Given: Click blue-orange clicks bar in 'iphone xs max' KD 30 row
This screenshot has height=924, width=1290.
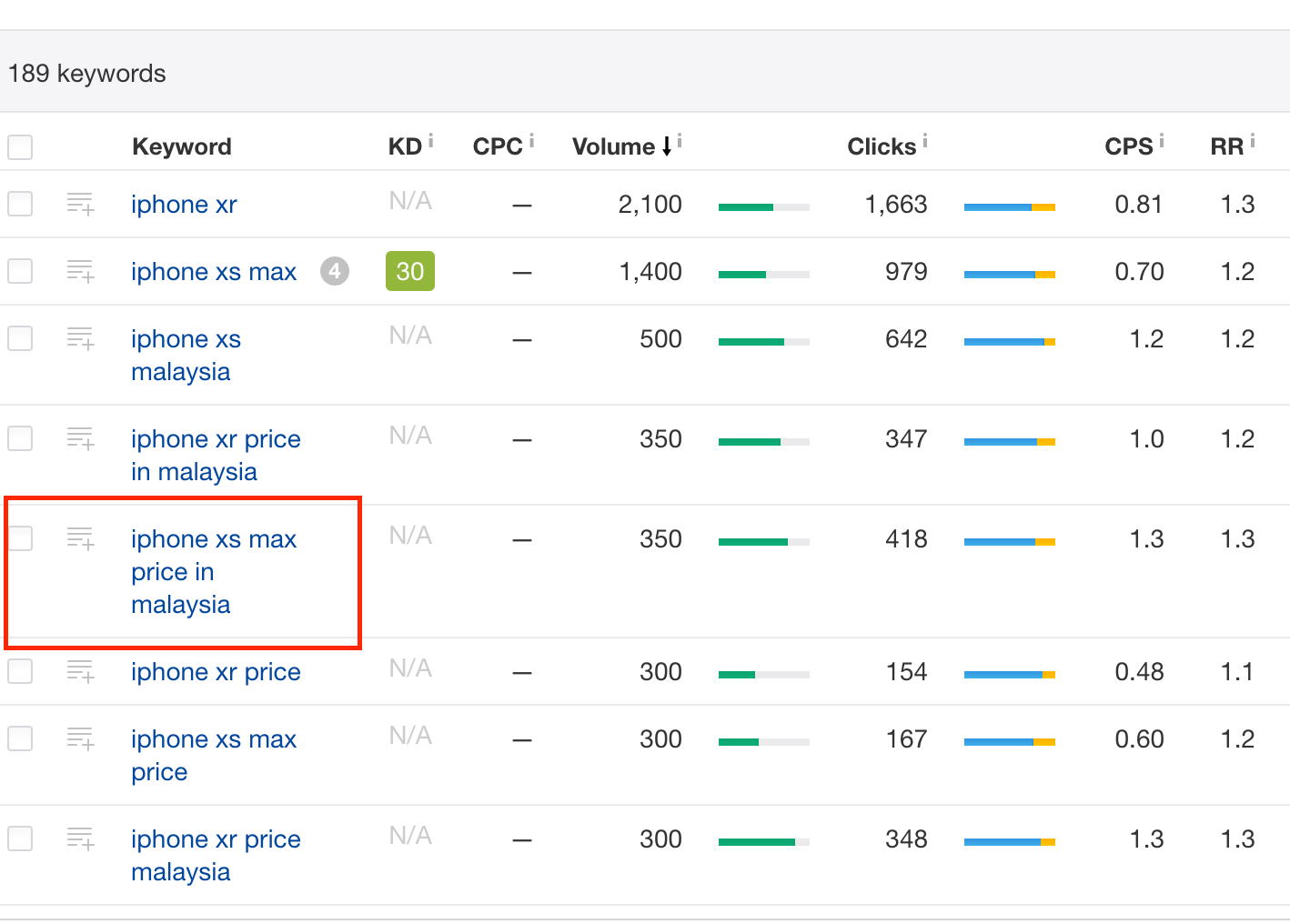Looking at the screenshot, I should tap(1010, 275).
